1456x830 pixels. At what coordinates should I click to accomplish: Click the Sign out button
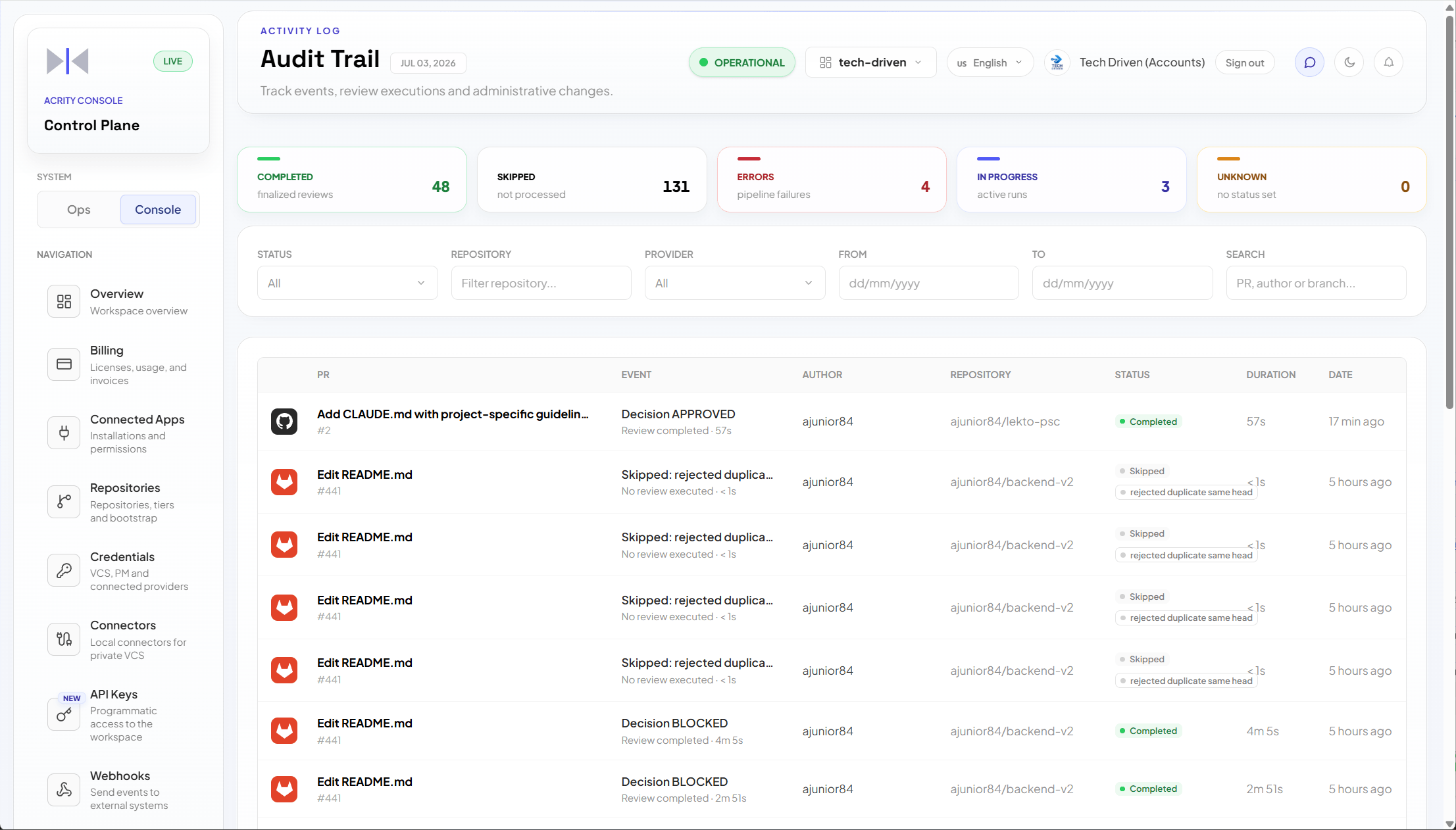coord(1244,62)
